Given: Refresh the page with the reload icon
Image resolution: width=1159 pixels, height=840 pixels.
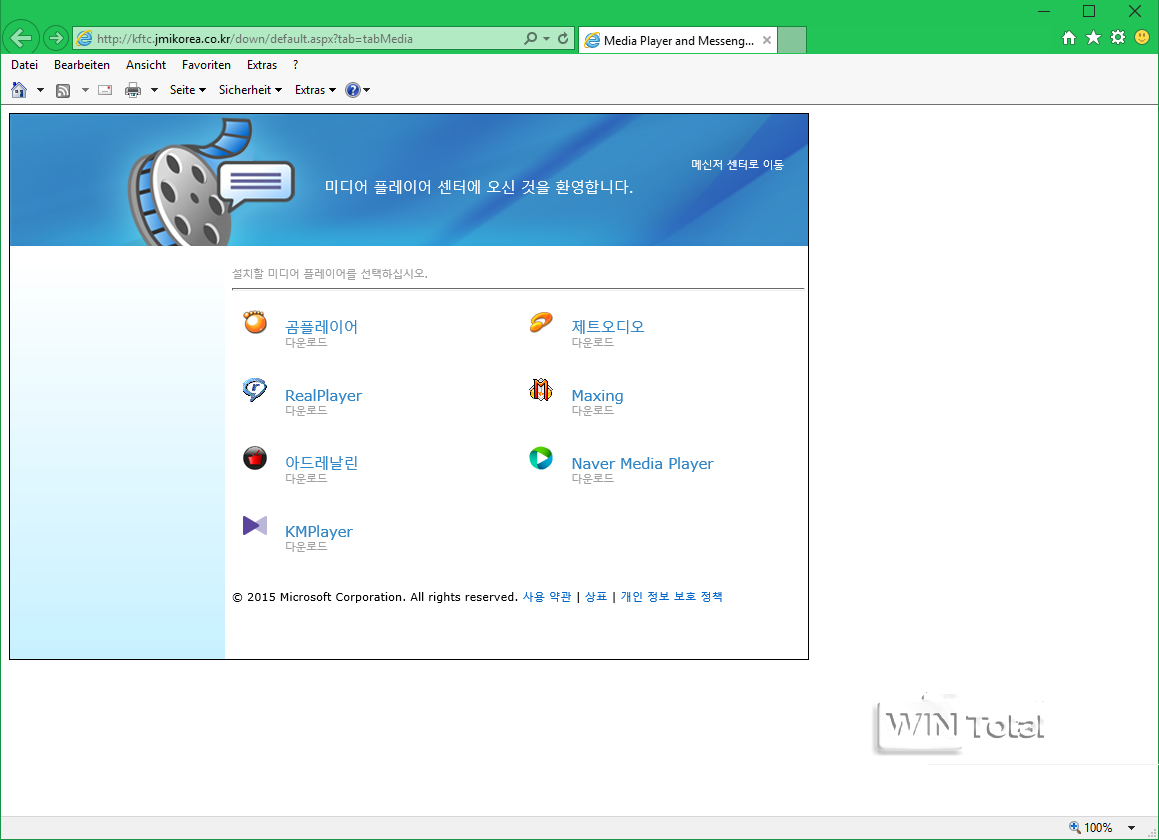Looking at the screenshot, I should [x=563, y=38].
